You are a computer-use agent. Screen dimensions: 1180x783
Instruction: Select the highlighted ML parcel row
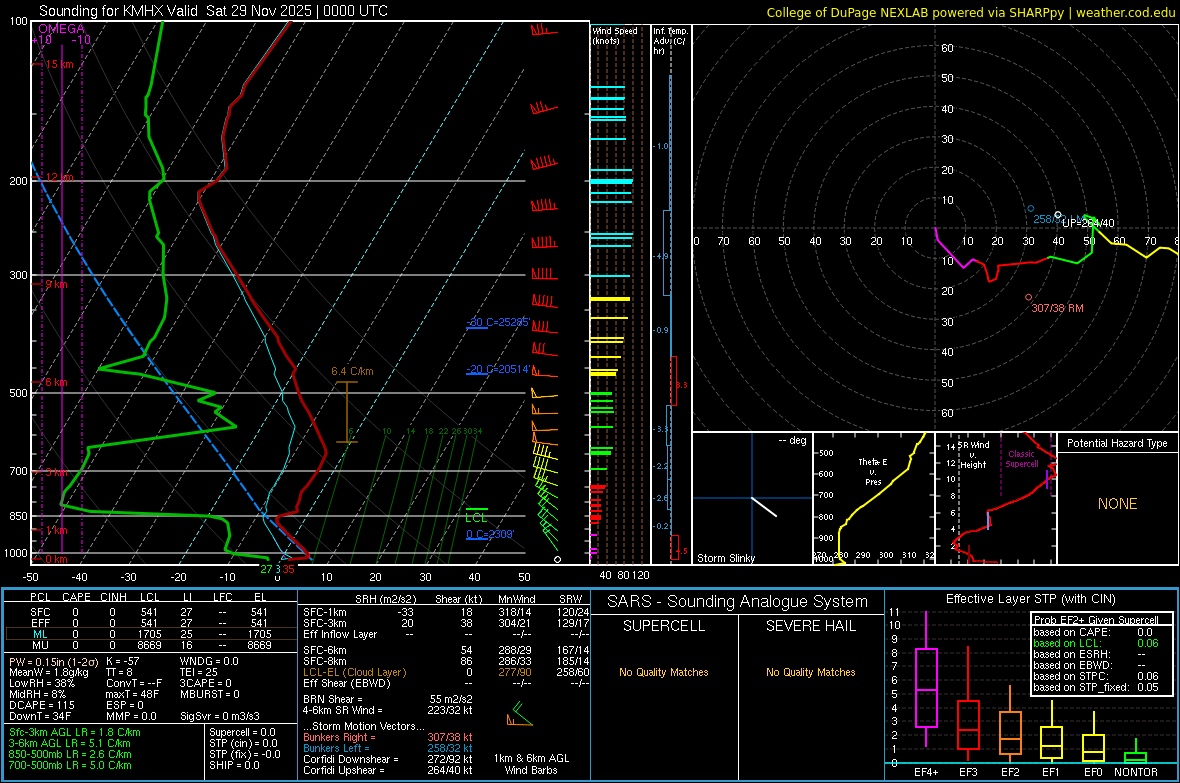(151, 634)
